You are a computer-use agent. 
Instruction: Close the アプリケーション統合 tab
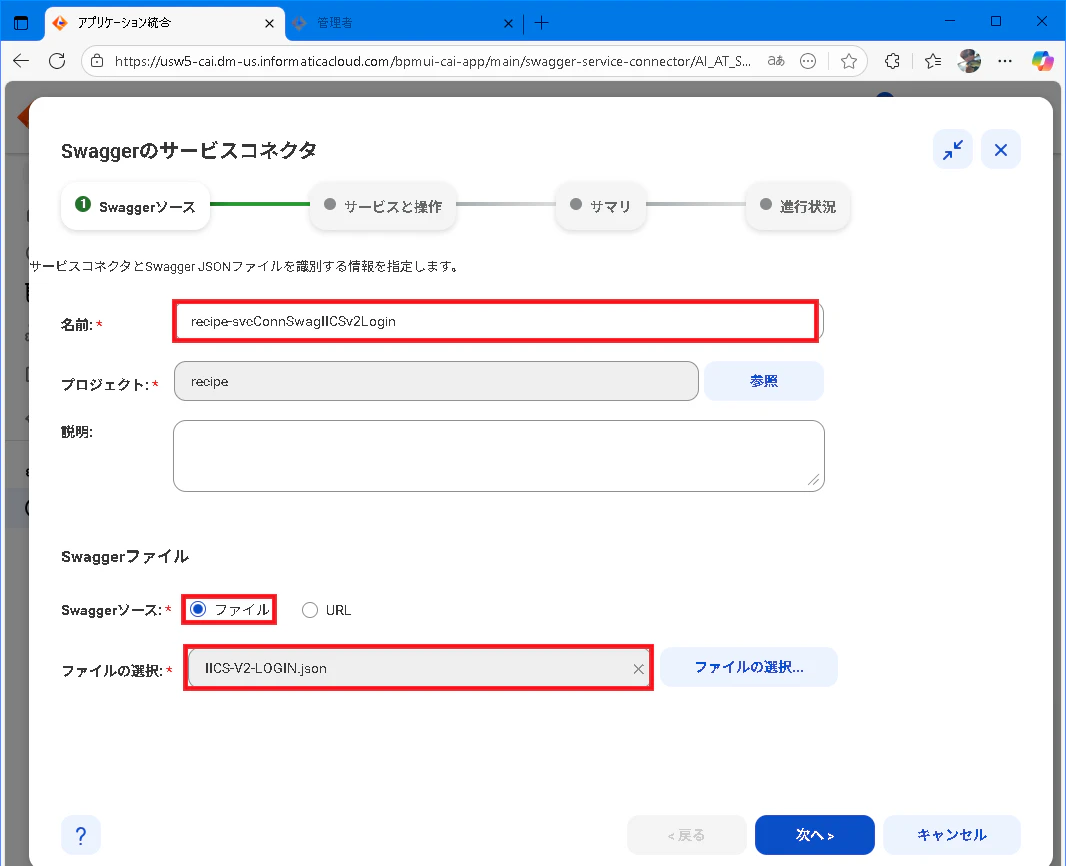pos(269,23)
